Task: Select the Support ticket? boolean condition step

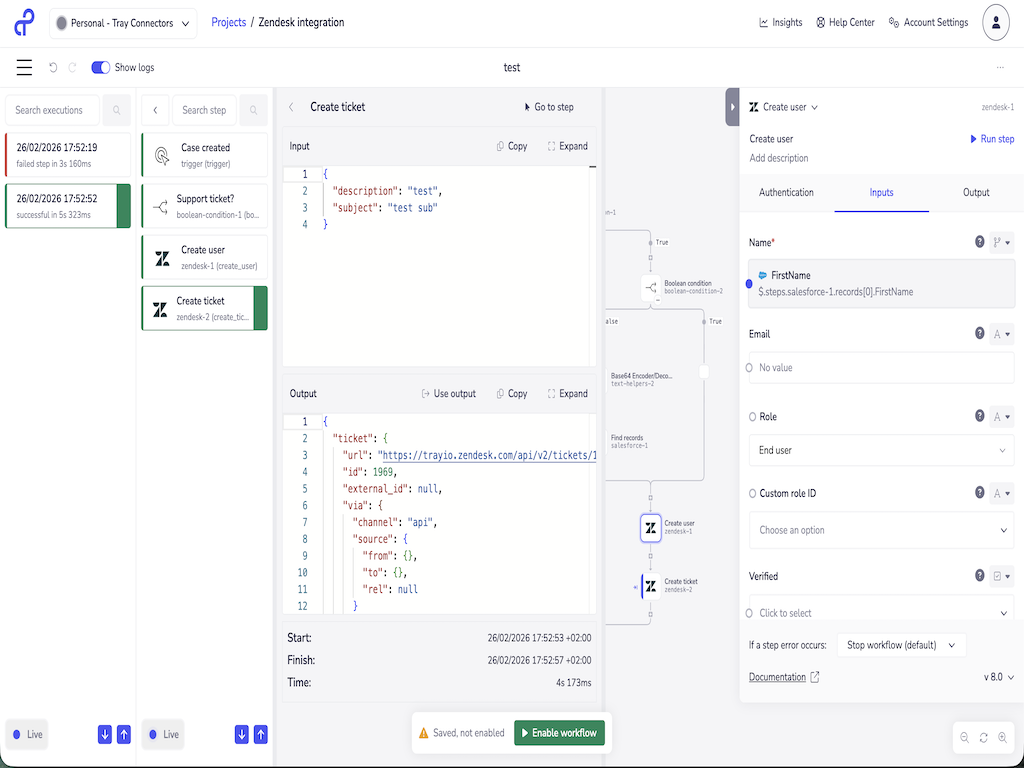Action: point(204,206)
